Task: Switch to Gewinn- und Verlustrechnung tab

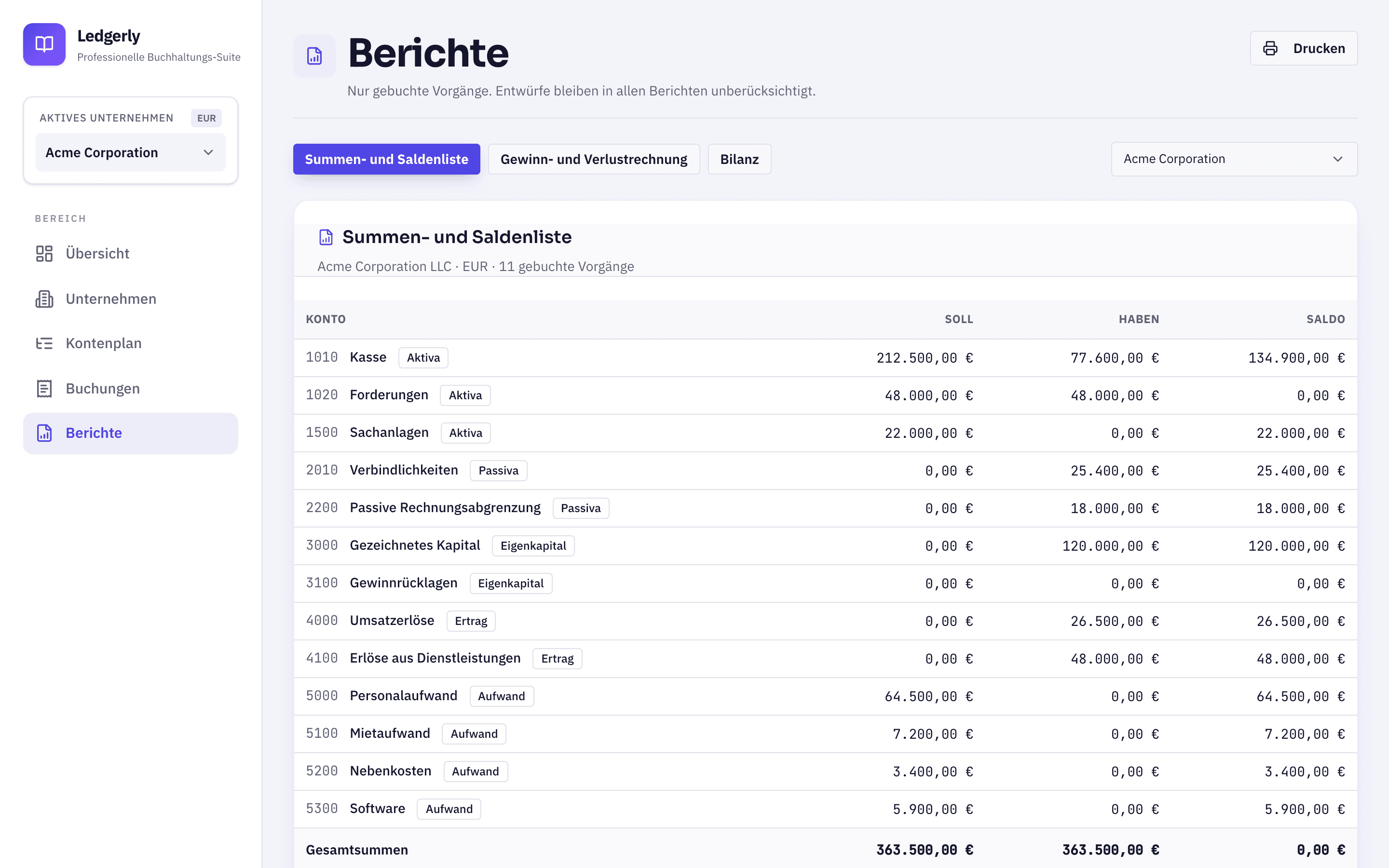Action: [594, 159]
